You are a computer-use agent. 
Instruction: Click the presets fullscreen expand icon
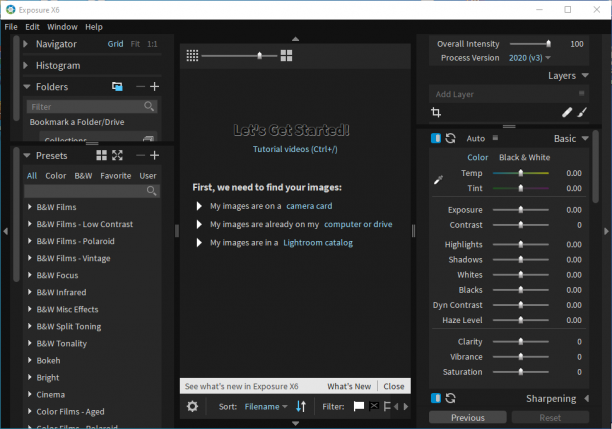tap(117, 155)
